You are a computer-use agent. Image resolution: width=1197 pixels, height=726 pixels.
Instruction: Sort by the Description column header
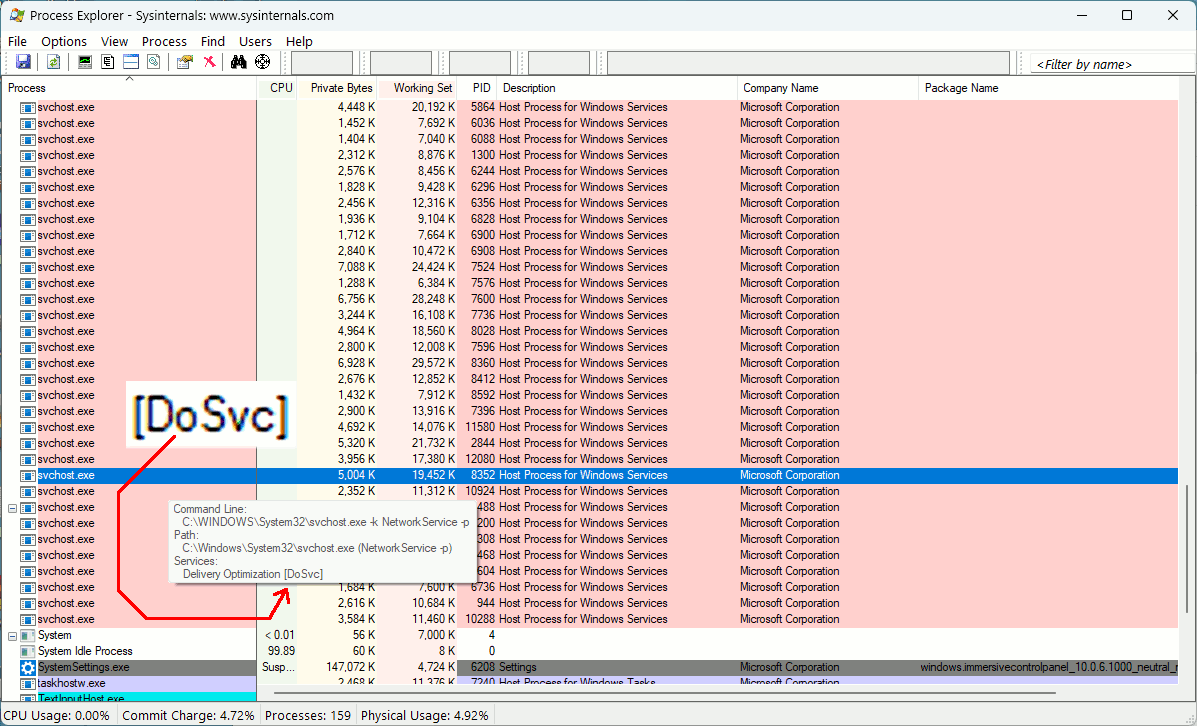coord(617,88)
